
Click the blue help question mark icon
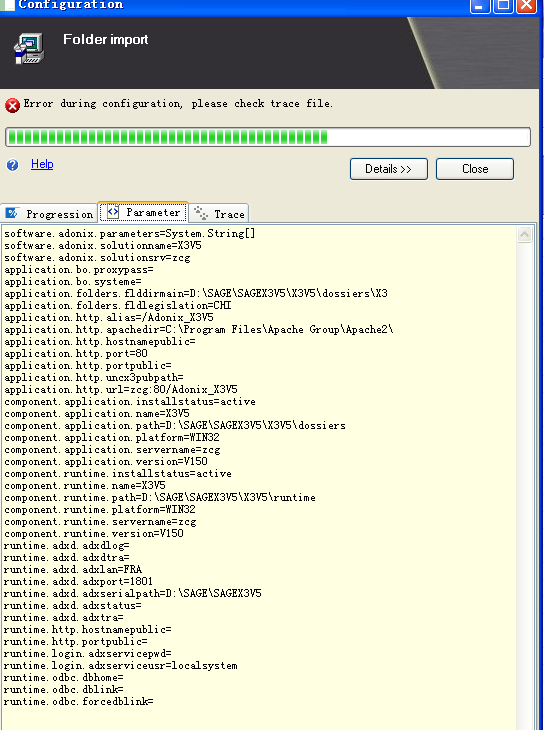pos(13,165)
